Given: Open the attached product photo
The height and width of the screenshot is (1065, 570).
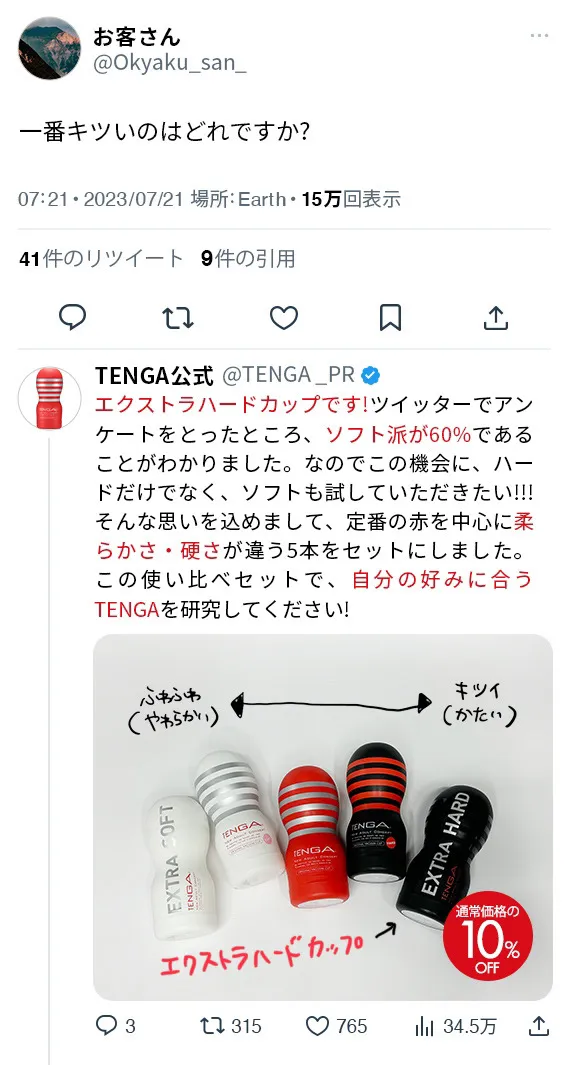Looking at the screenshot, I should pyautogui.click(x=323, y=817).
